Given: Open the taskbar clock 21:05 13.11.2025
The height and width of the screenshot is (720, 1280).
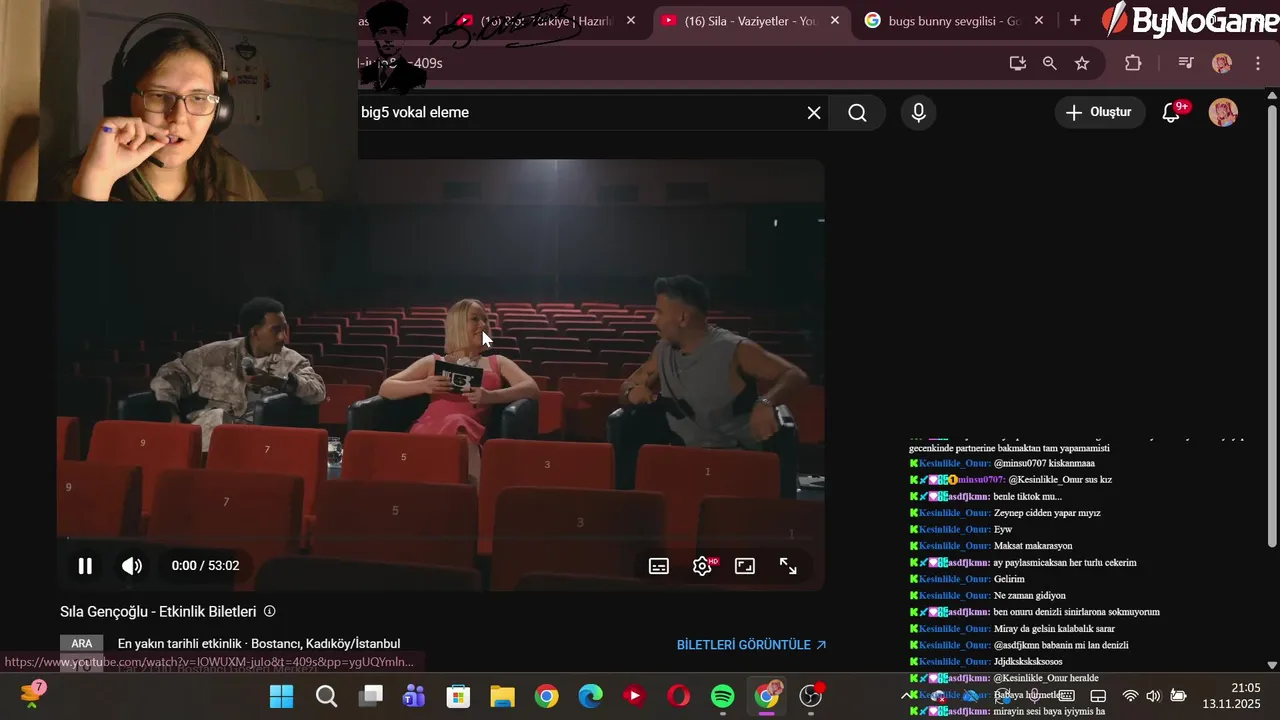Looking at the screenshot, I should tap(1231, 696).
